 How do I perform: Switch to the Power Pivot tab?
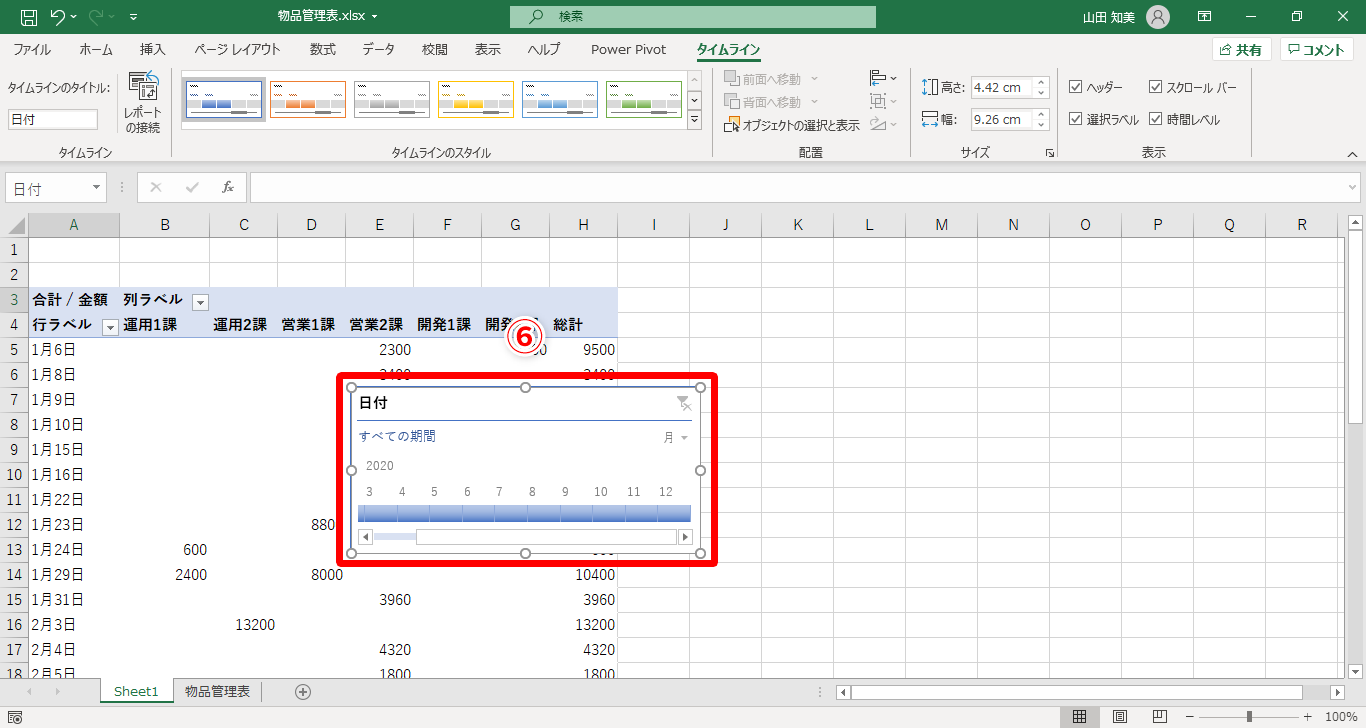628,50
